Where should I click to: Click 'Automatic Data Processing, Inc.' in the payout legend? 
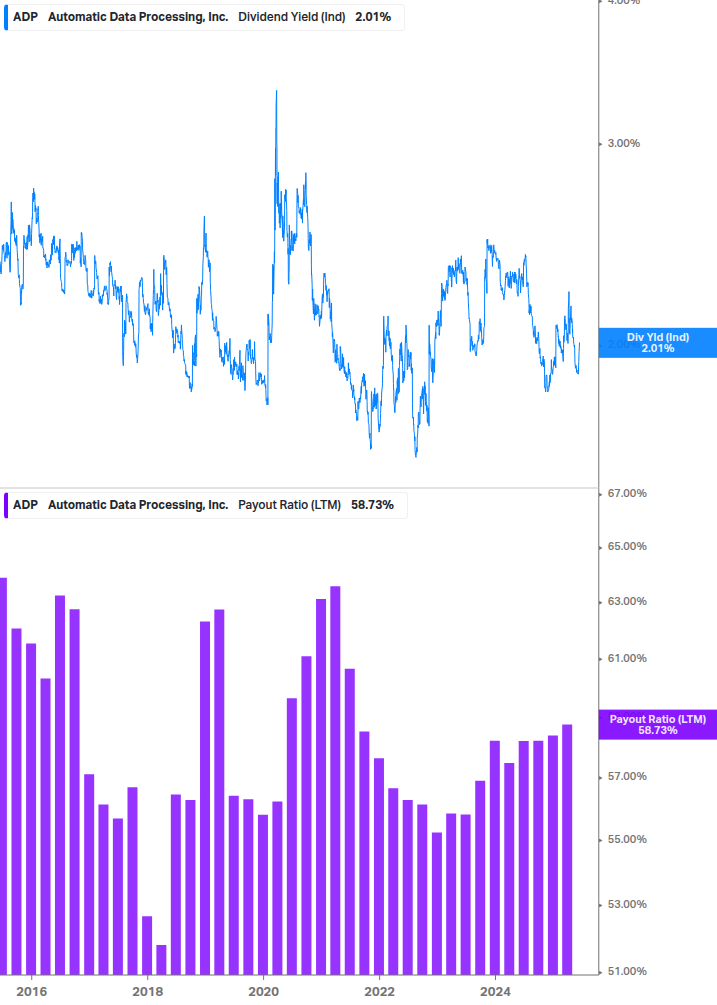(138, 505)
